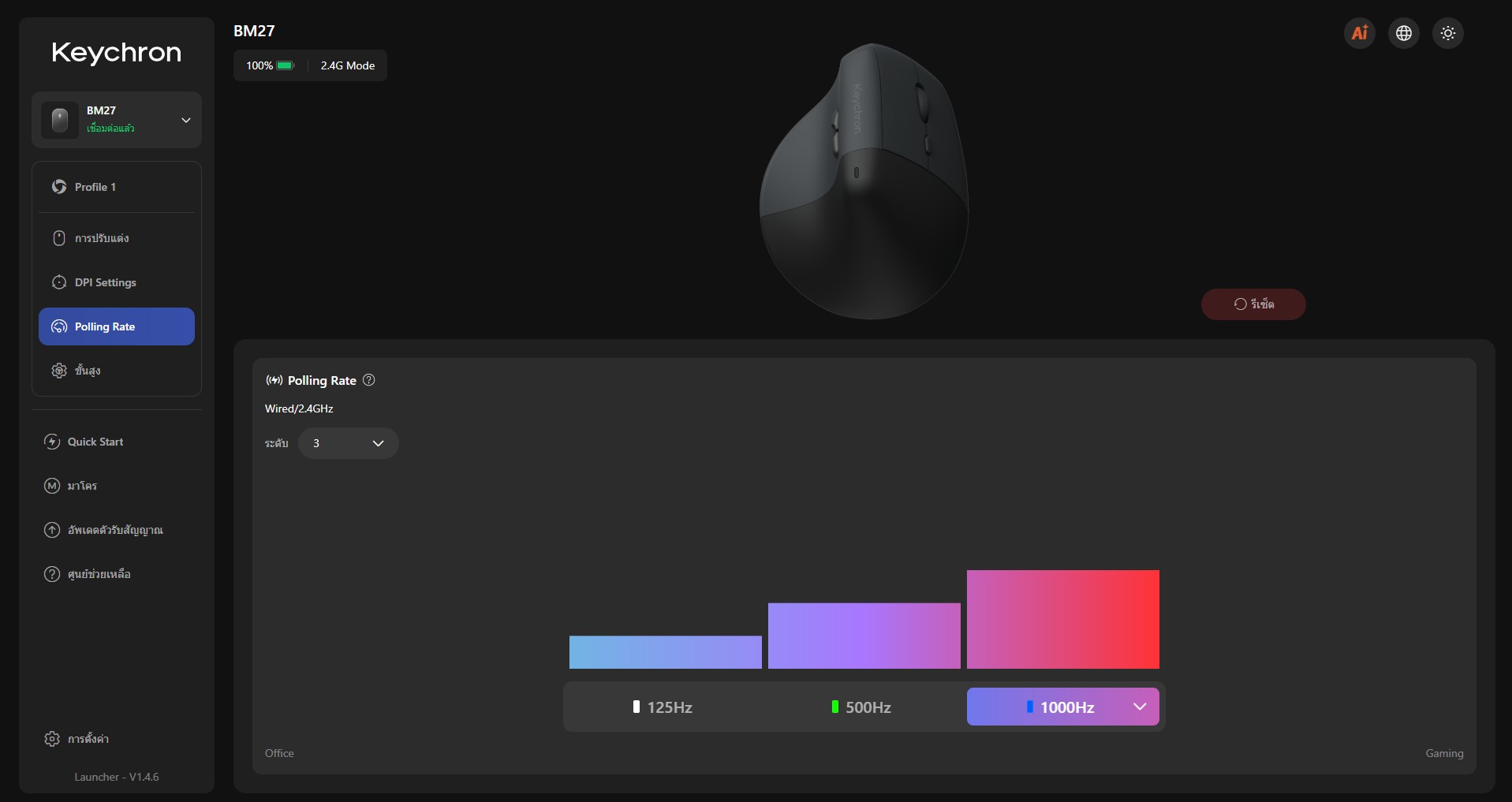Click the รีเซ็ต reset button
The image size is (1512, 802).
click(x=1253, y=304)
